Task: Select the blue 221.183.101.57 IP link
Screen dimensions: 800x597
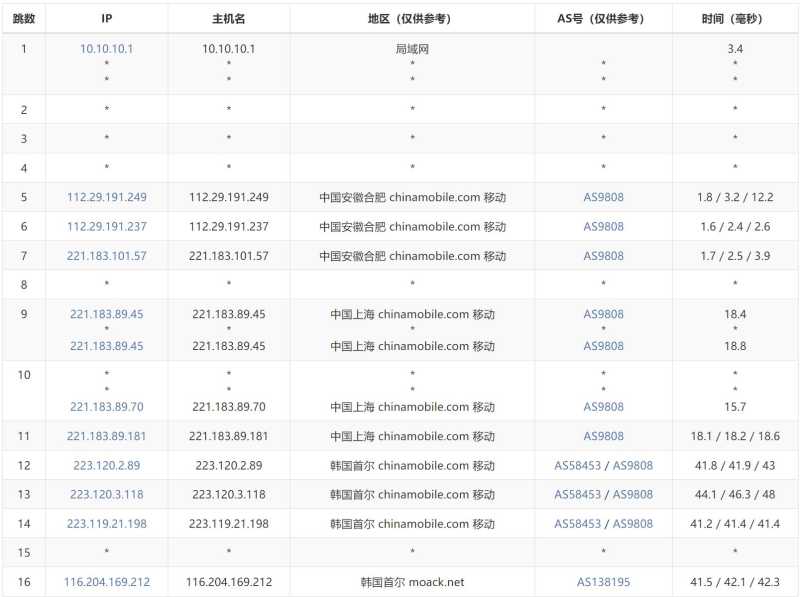Action: pyautogui.click(x=106, y=256)
